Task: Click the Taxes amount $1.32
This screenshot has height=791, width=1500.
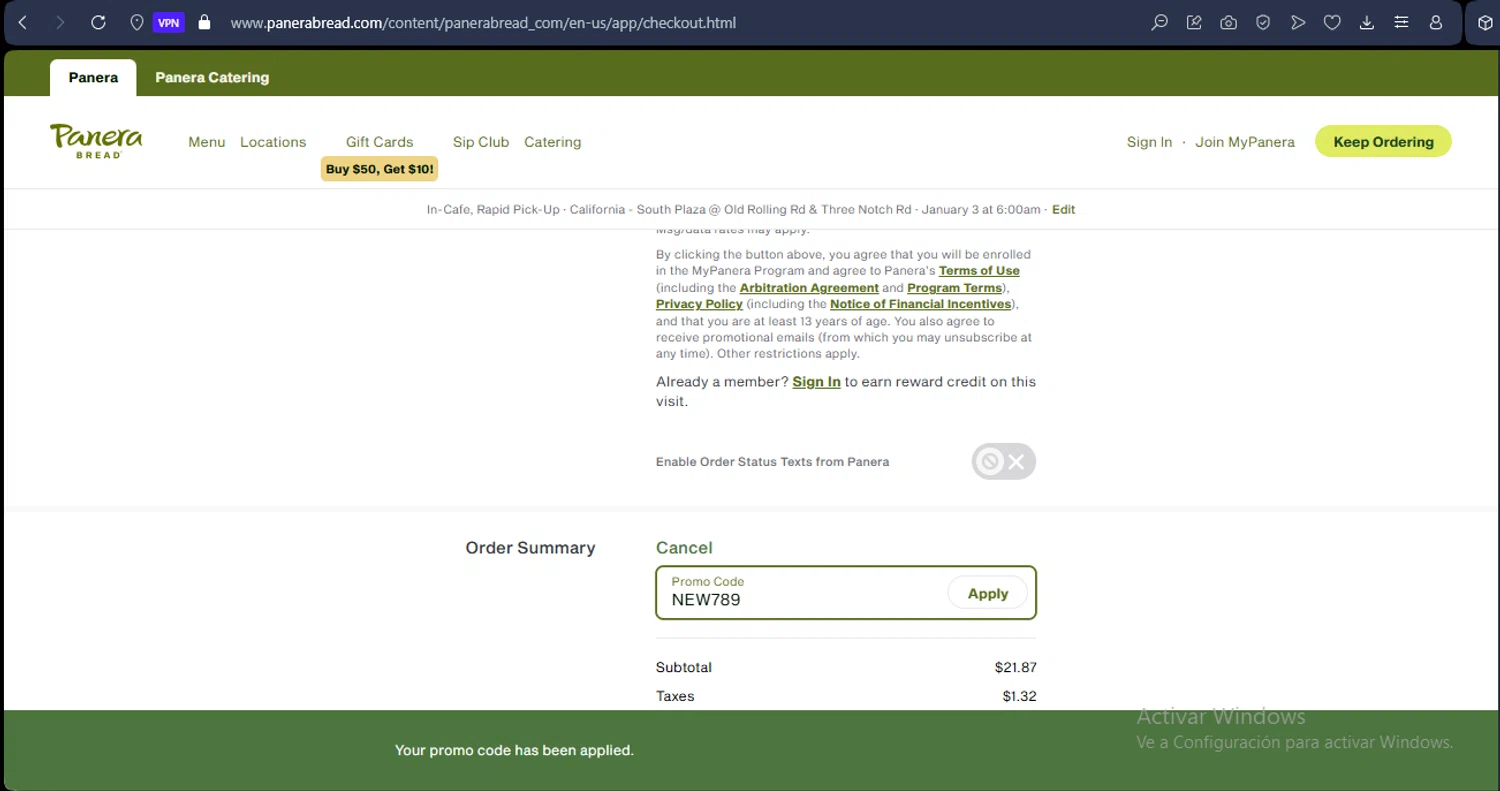Action: click(x=1019, y=696)
